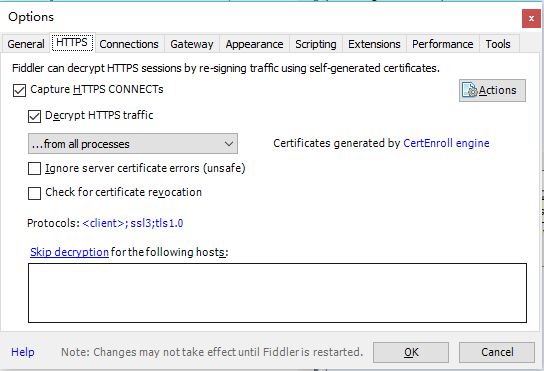Switch to the Tools tab
This screenshot has height=371, width=544.
[x=498, y=44]
